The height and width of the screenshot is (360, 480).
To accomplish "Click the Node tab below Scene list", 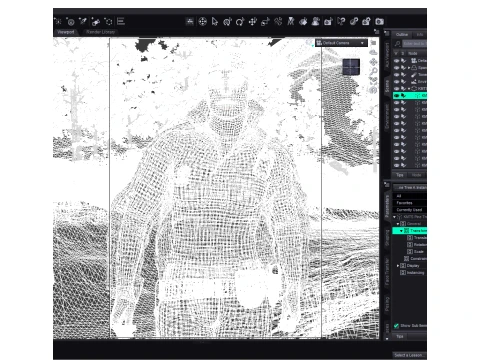I will pos(417,175).
